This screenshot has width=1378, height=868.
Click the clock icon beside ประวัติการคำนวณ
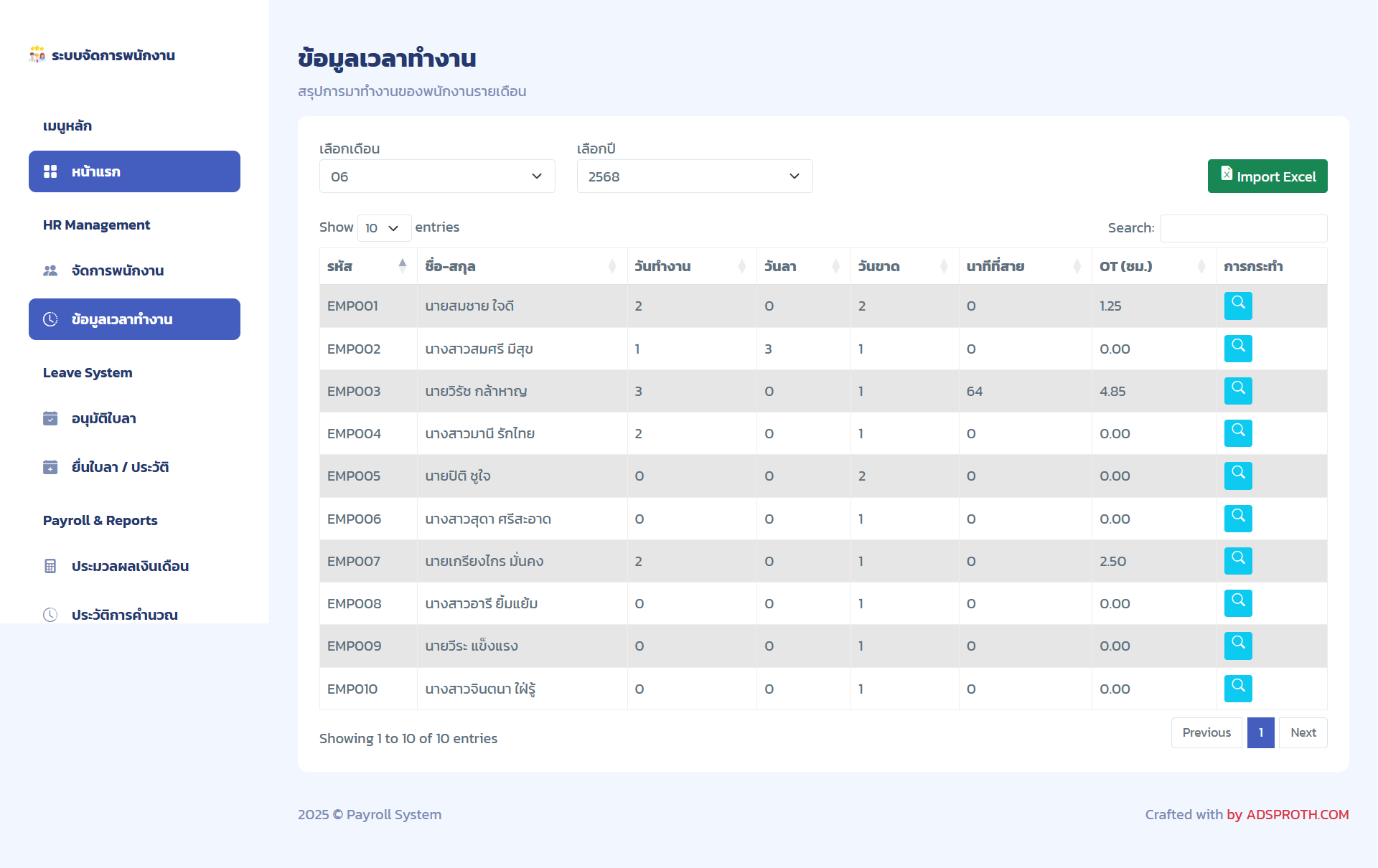[50, 615]
